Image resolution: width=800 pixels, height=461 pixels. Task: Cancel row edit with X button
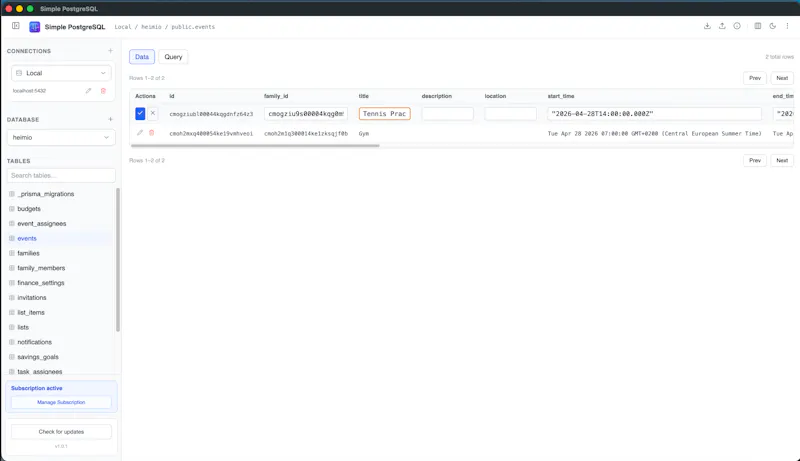tap(153, 113)
